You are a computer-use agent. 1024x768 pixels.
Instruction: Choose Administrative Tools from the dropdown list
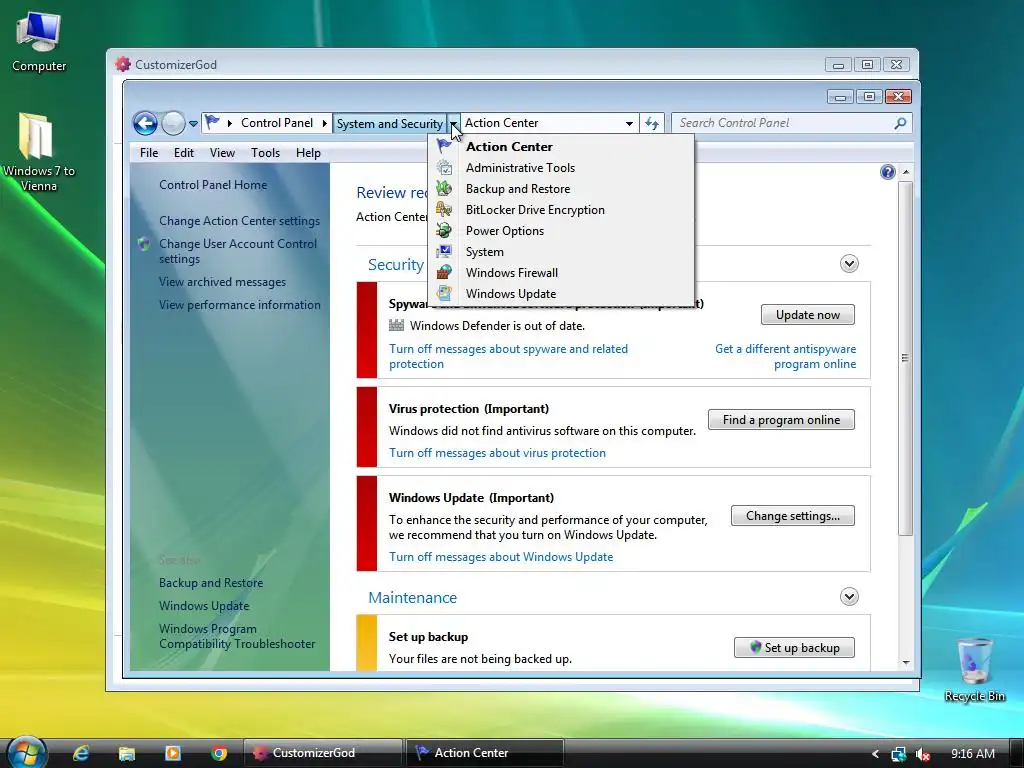coord(561,168)
